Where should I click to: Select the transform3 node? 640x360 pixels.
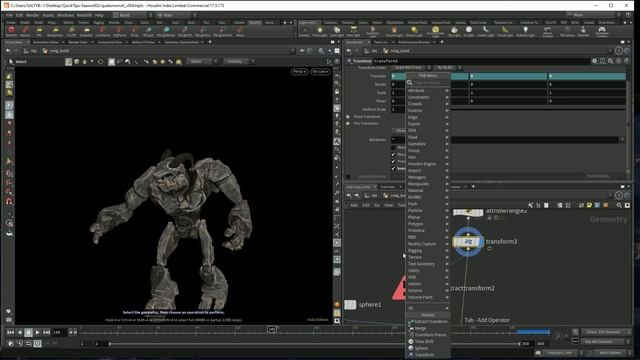click(x=468, y=242)
